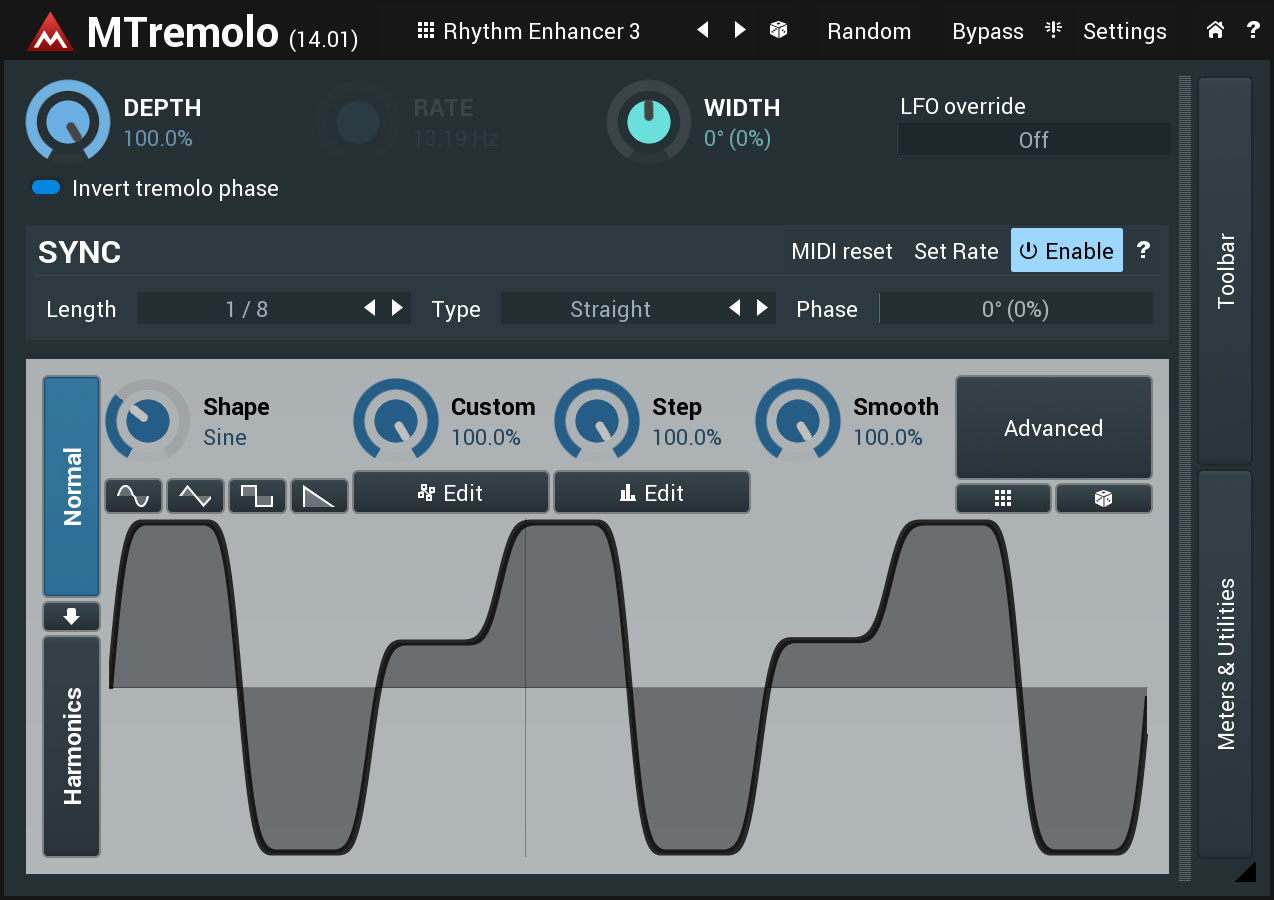Select the triangle LFO shape icon
The height and width of the screenshot is (900, 1274).
194,495
